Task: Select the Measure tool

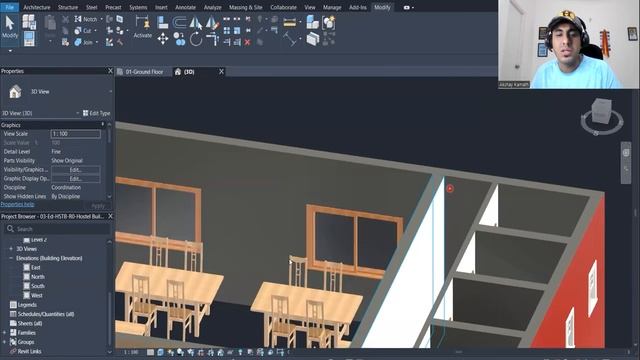Action: (x=289, y=22)
